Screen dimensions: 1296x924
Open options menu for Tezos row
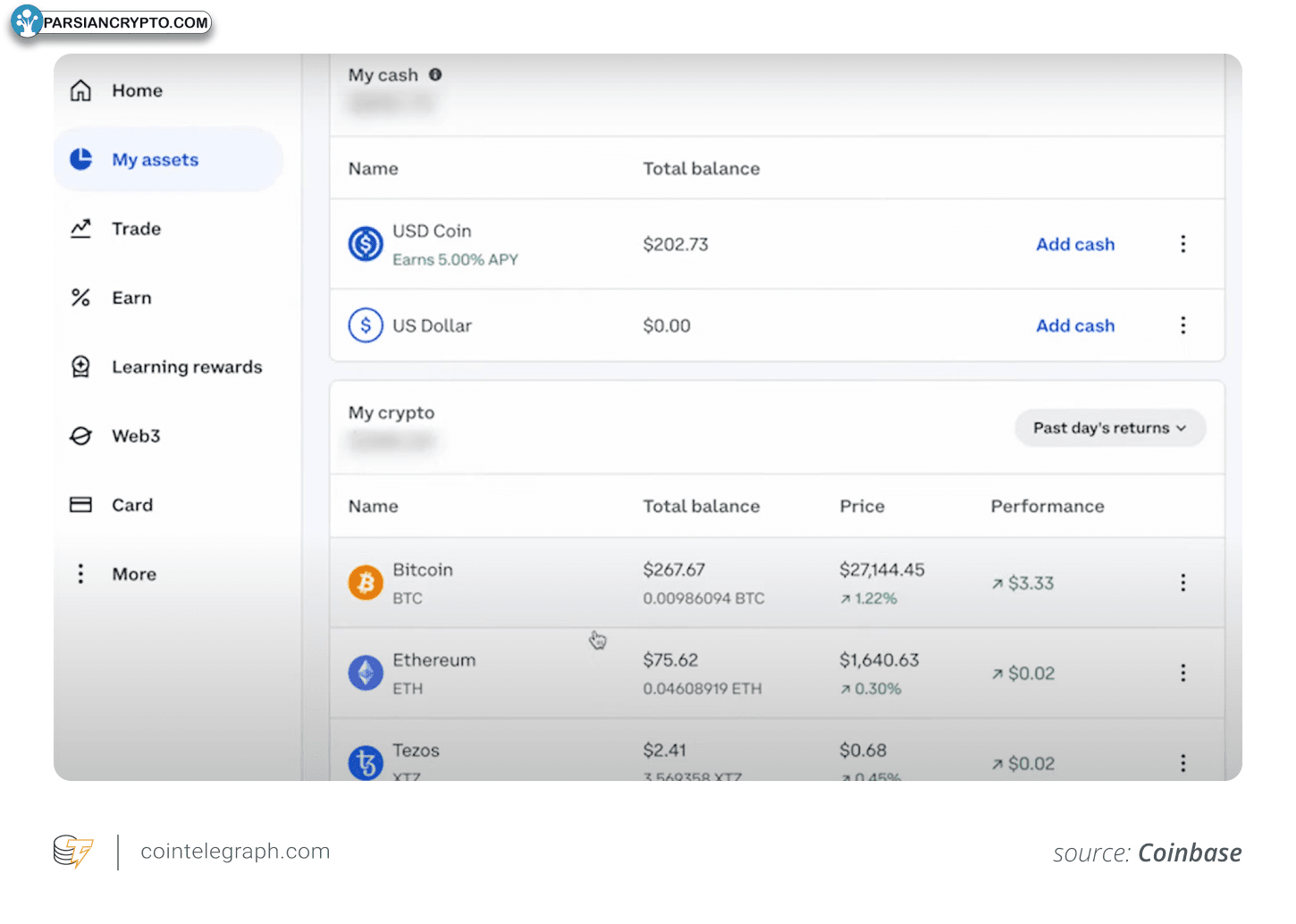tap(1182, 763)
